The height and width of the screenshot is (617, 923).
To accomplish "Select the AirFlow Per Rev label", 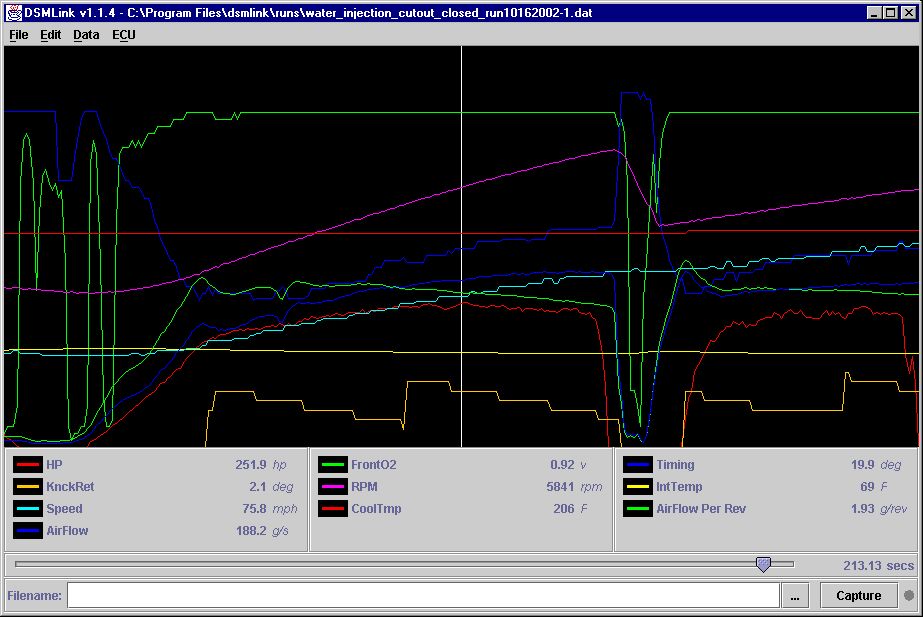I will 700,509.
